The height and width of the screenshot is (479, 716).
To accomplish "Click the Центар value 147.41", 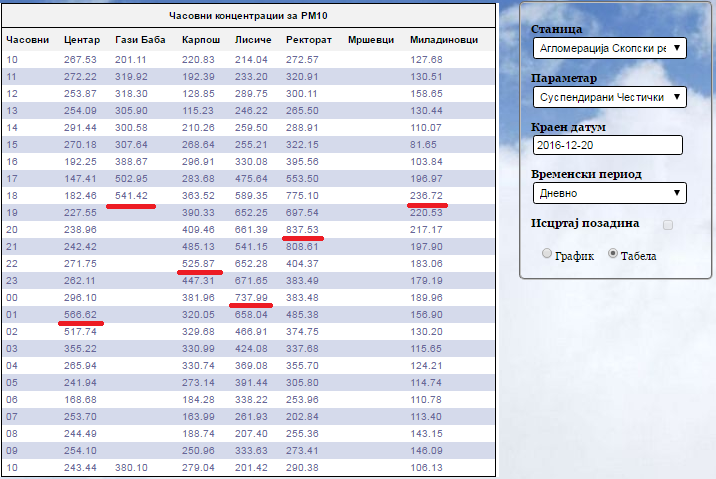I will pos(80,179).
